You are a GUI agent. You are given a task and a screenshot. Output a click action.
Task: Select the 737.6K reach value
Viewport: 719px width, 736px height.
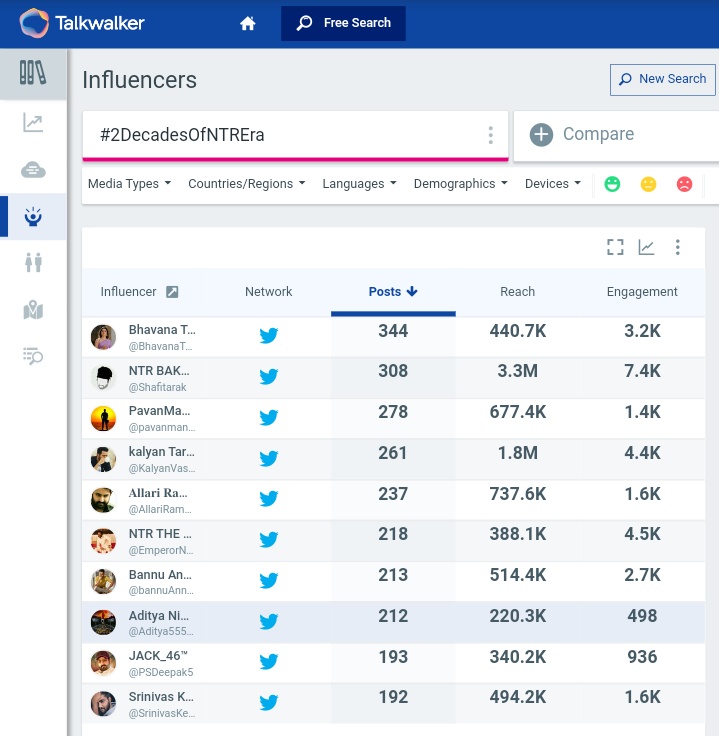[517, 494]
